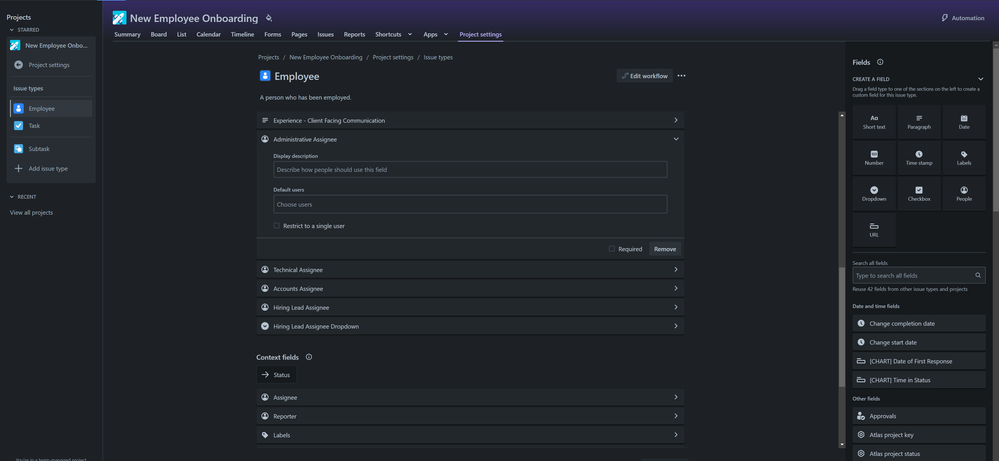Click the URL field type tile
This screenshot has width=999, height=461.
tap(873, 230)
